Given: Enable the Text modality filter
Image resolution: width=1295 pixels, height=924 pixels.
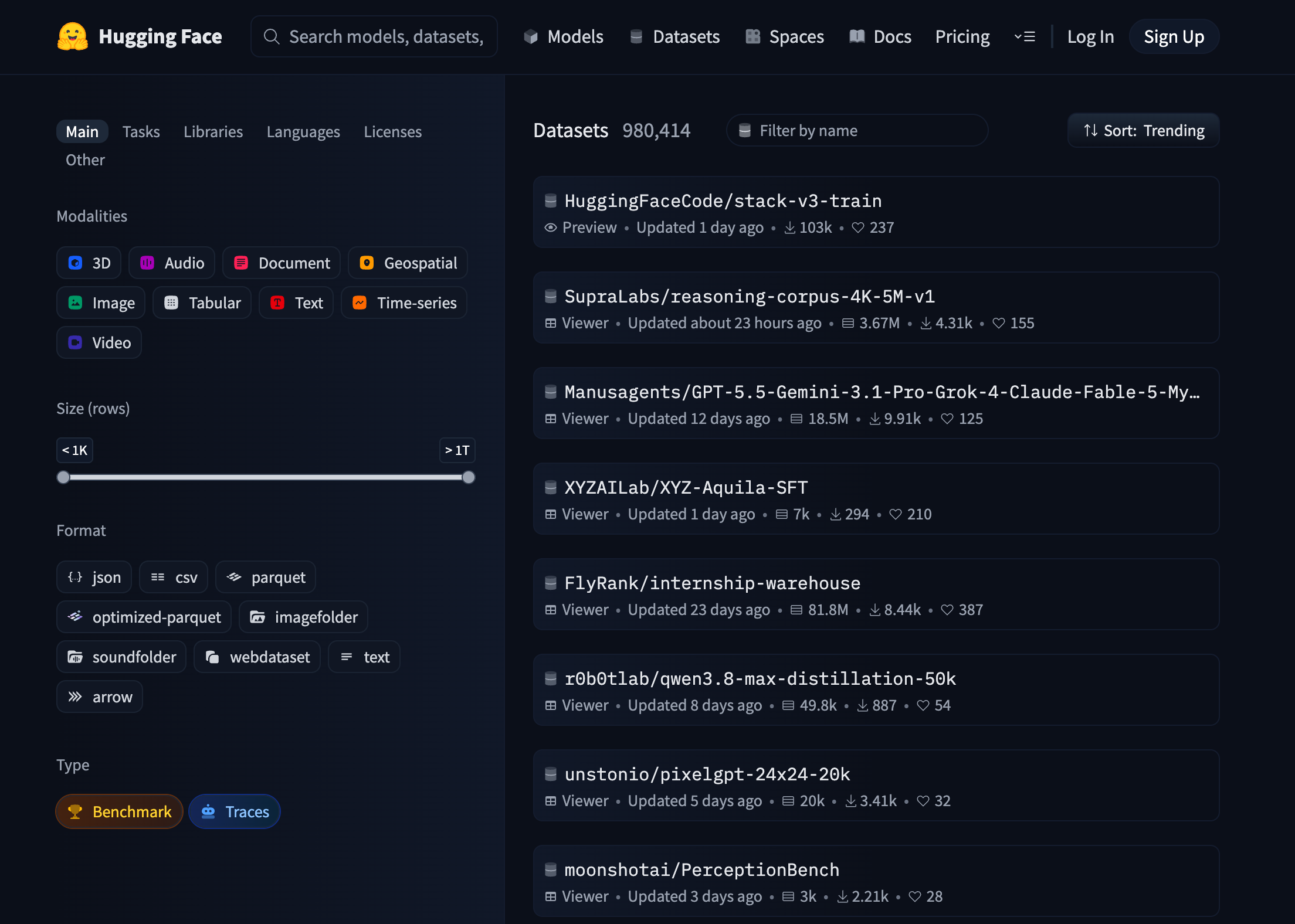Looking at the screenshot, I should point(296,303).
